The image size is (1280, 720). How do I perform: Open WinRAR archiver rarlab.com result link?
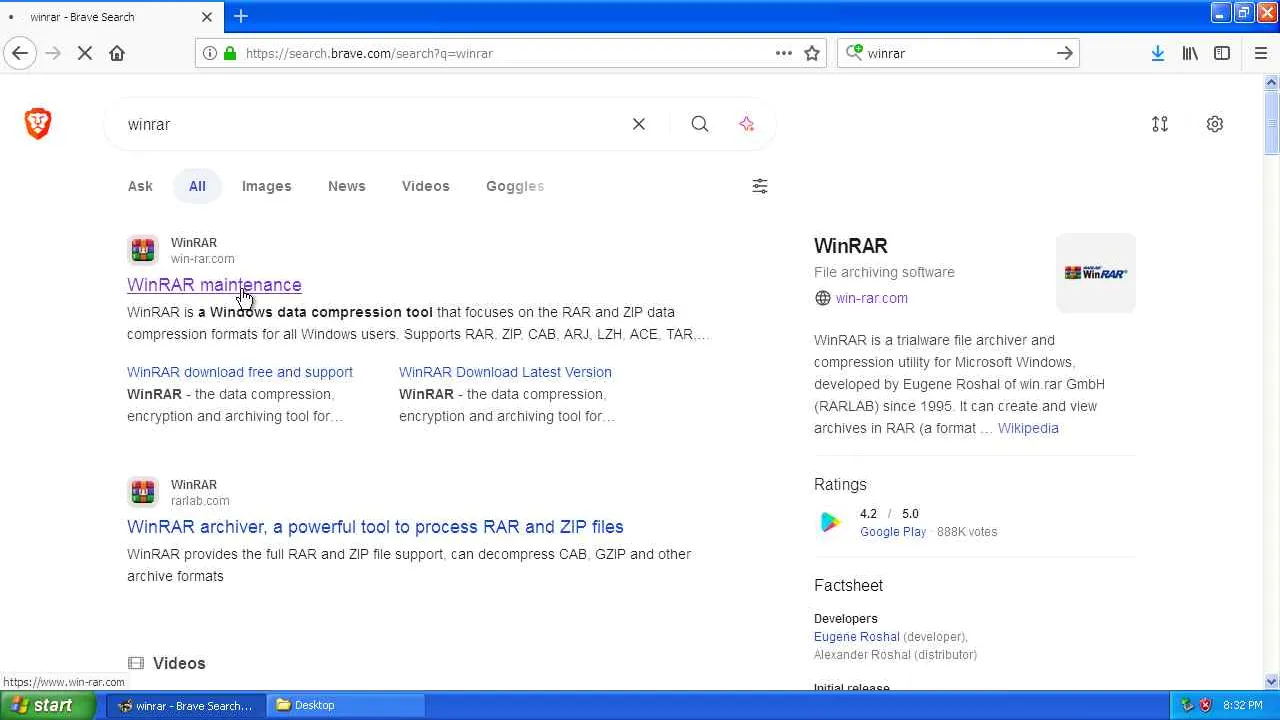click(x=375, y=527)
